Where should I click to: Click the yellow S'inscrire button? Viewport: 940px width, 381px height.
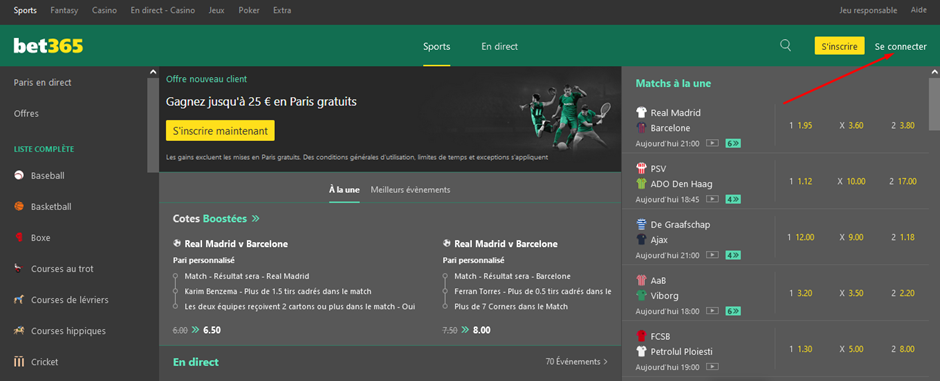[x=839, y=46]
